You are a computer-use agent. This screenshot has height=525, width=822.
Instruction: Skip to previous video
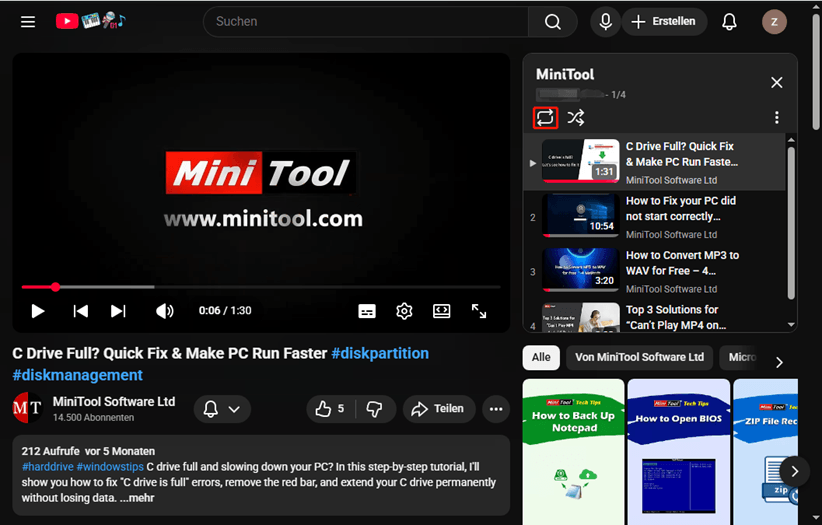point(80,311)
